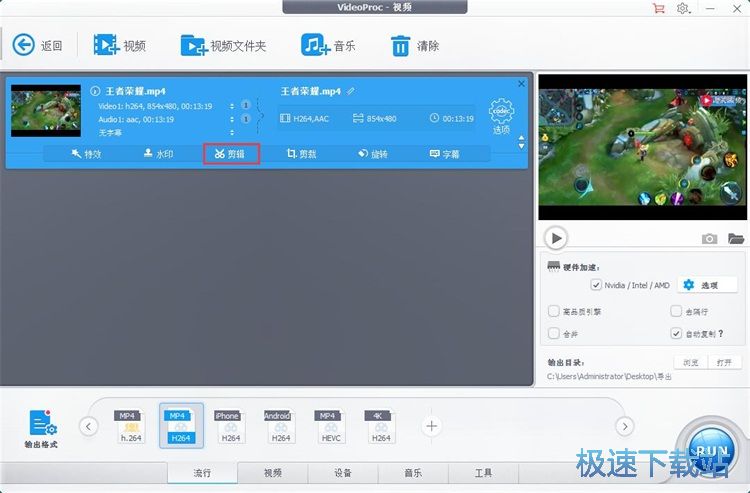Toggle the 自动复制 checkbox
This screenshot has width=750, height=493.
tap(676, 333)
